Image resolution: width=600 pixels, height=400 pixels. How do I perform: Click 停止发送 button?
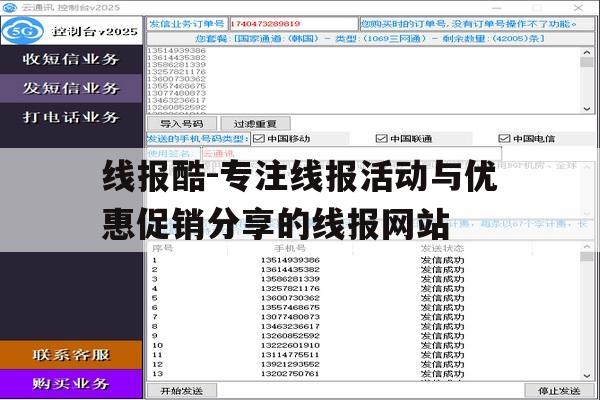pos(559,391)
